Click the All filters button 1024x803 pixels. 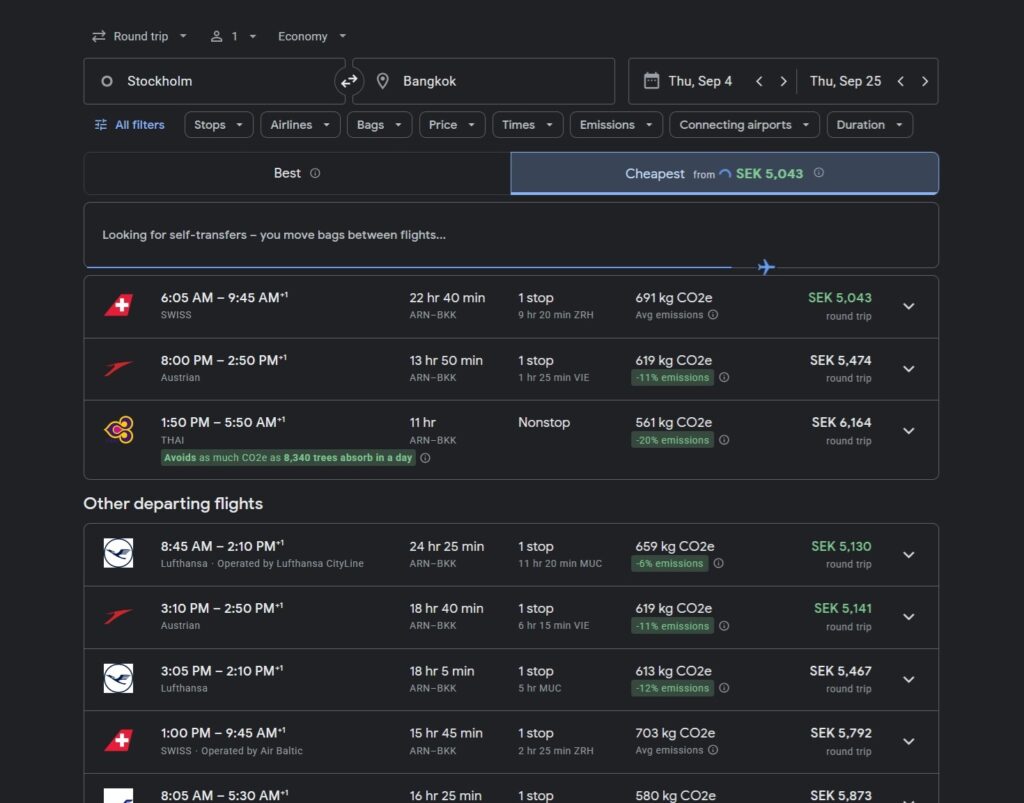point(130,125)
